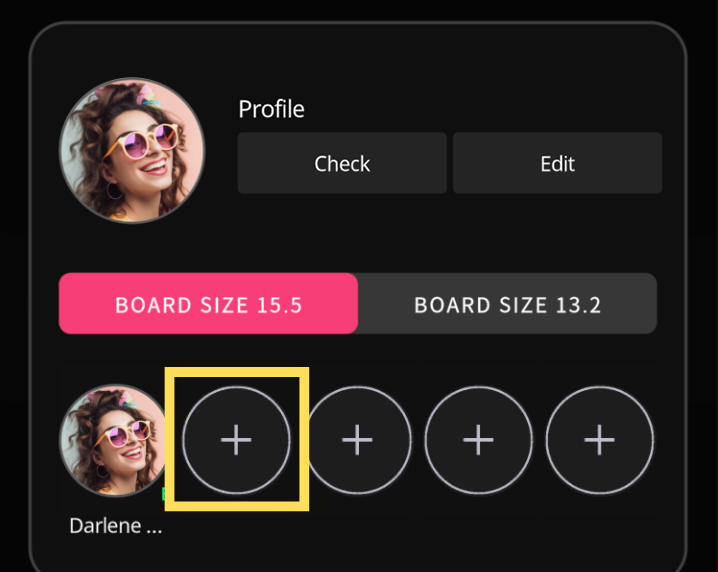Activate the pink board size segment
The image size is (718, 572).
point(208,304)
